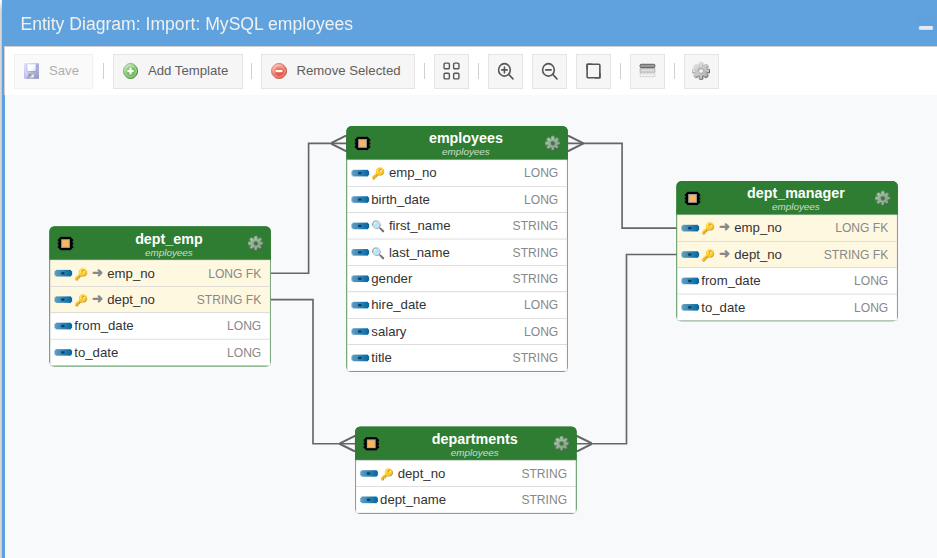The image size is (937, 558).
Task: Select the departments table header title
Action: coord(474,439)
